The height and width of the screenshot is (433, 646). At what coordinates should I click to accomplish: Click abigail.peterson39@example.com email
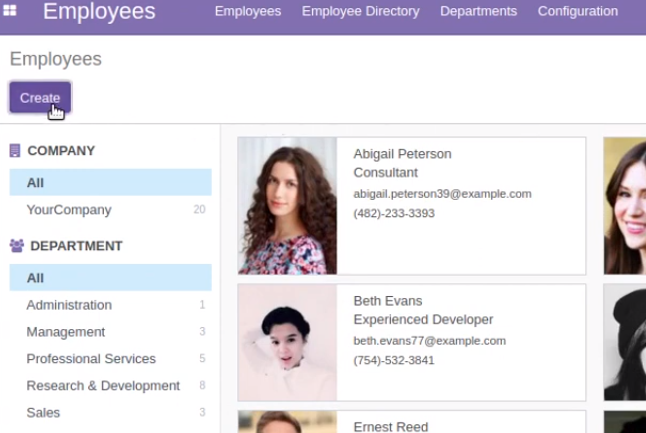[x=442, y=194]
